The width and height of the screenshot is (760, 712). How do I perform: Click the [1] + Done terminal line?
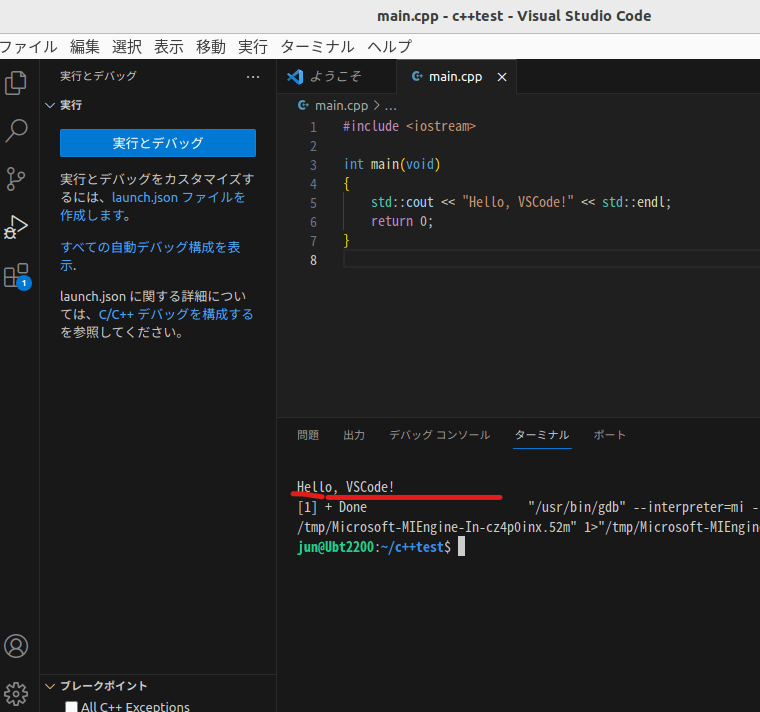[x=332, y=507]
